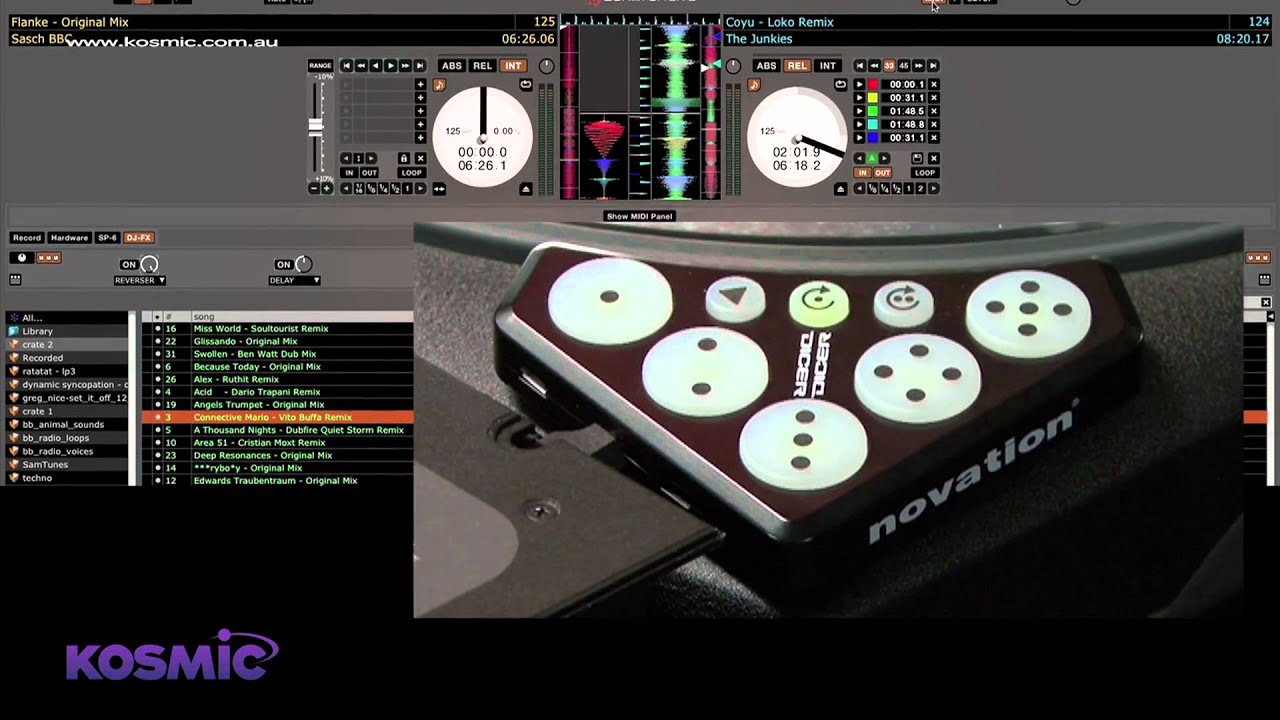Go to previous loop slot on left deck
Image resolution: width=1280 pixels, height=720 pixels.
tap(346, 158)
